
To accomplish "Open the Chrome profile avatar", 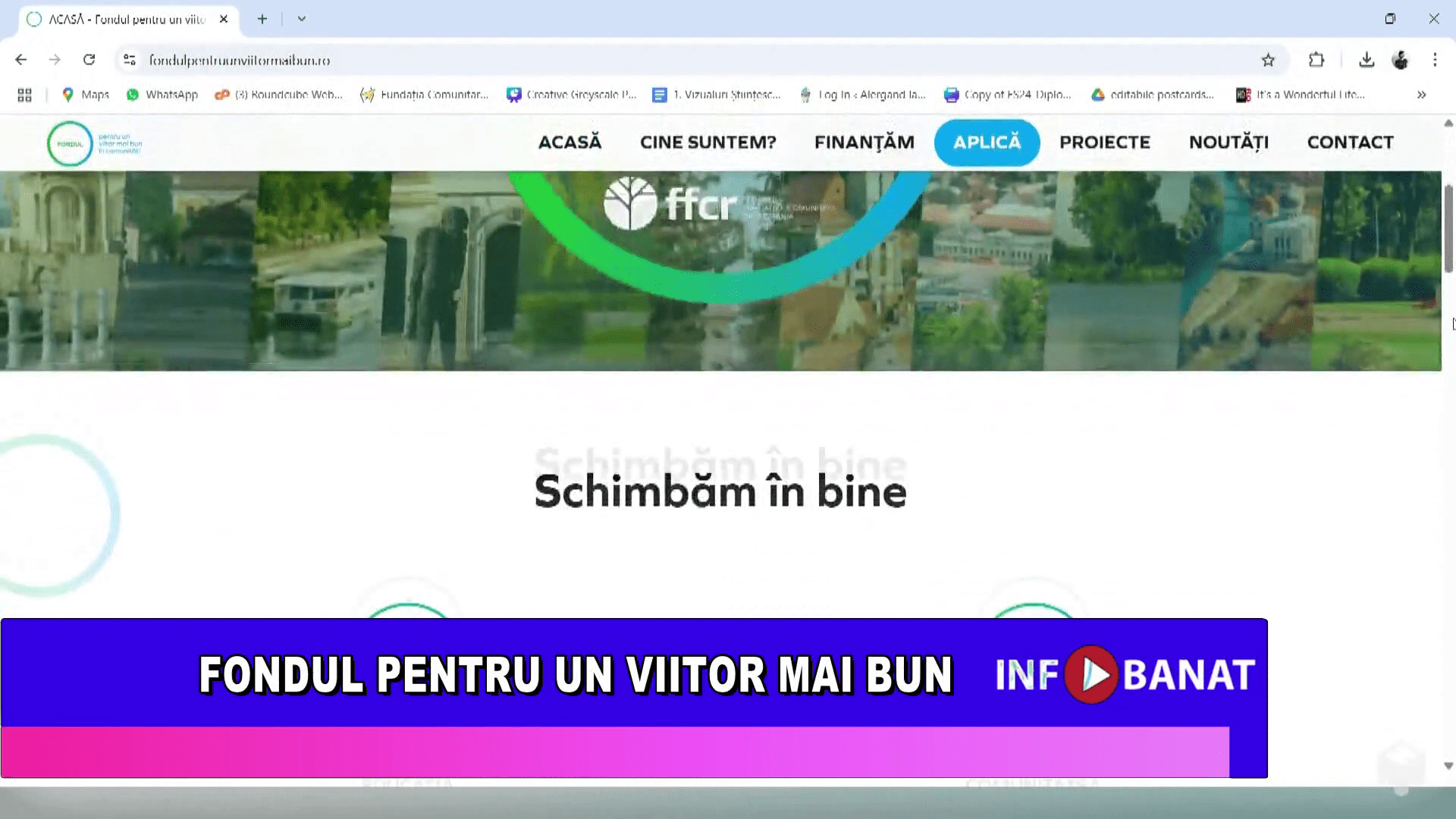I will point(1400,60).
